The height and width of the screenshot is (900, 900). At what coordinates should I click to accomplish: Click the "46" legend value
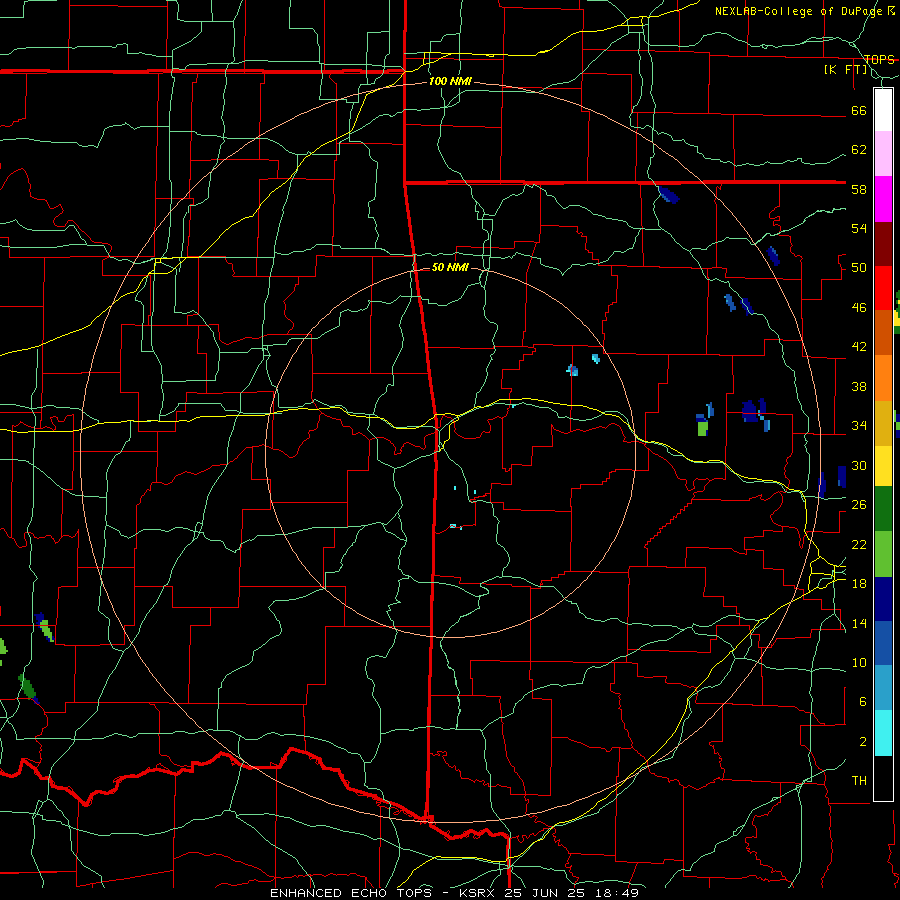point(859,308)
